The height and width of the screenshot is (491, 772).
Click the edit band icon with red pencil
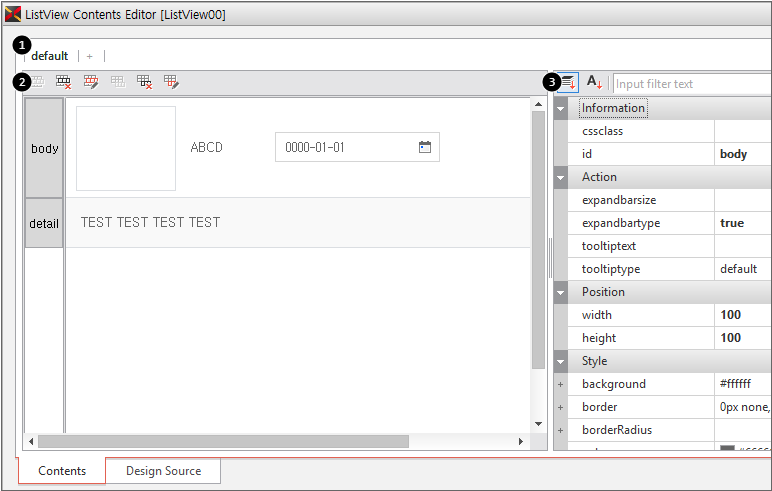coord(91,83)
